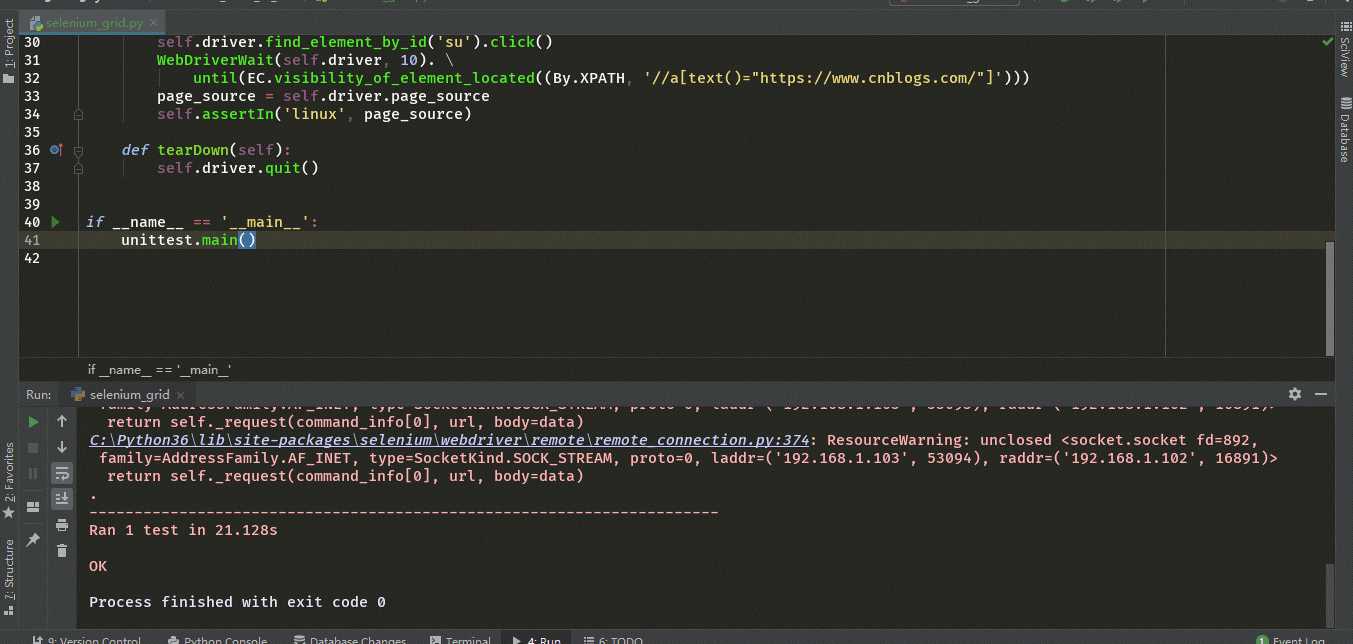1353x644 pixels.
Task: Click the Pause output icon
Action: 33,473
